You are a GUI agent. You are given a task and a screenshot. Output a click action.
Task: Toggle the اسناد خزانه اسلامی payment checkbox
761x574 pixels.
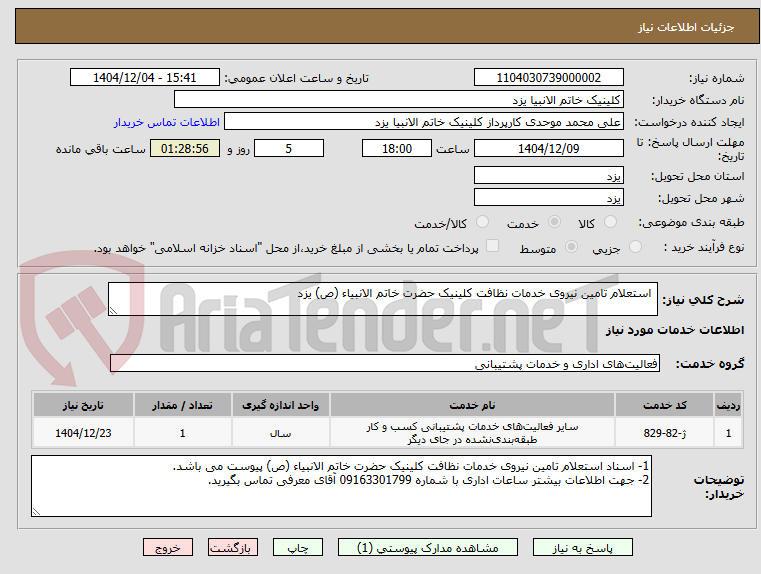493,246
